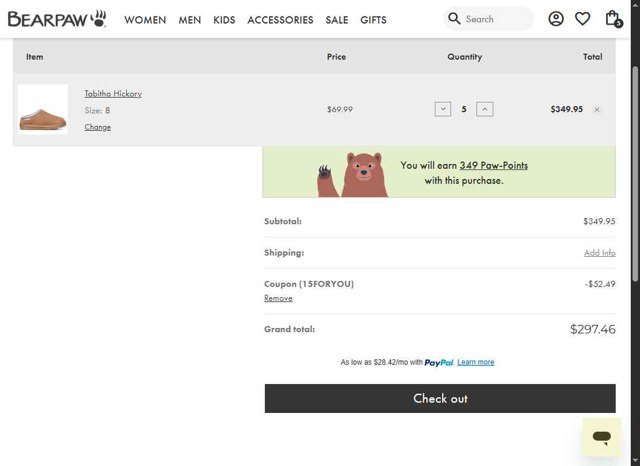Click the Total column header
The height and width of the screenshot is (466, 640).
point(592,57)
